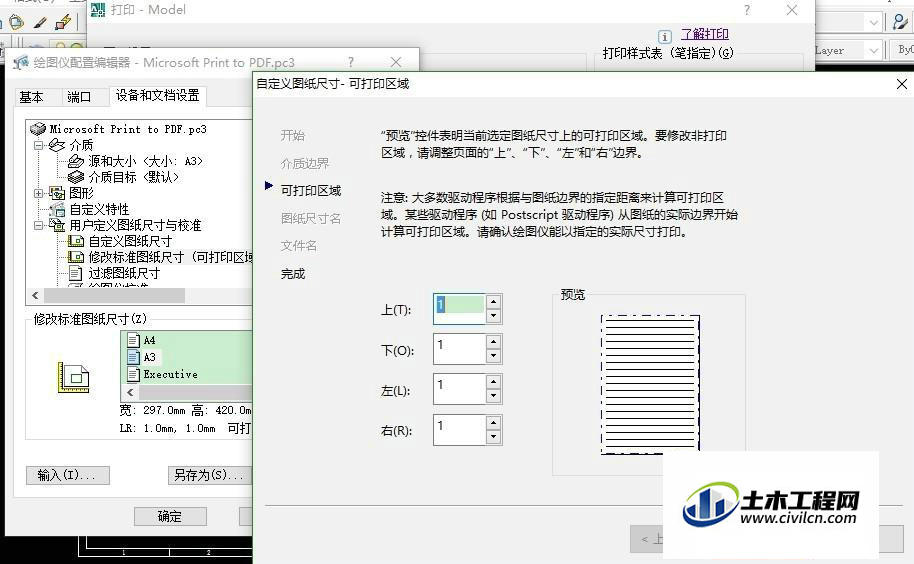Click the 可打印区域 wizard step
Screen dimensions: 914x564
point(311,191)
